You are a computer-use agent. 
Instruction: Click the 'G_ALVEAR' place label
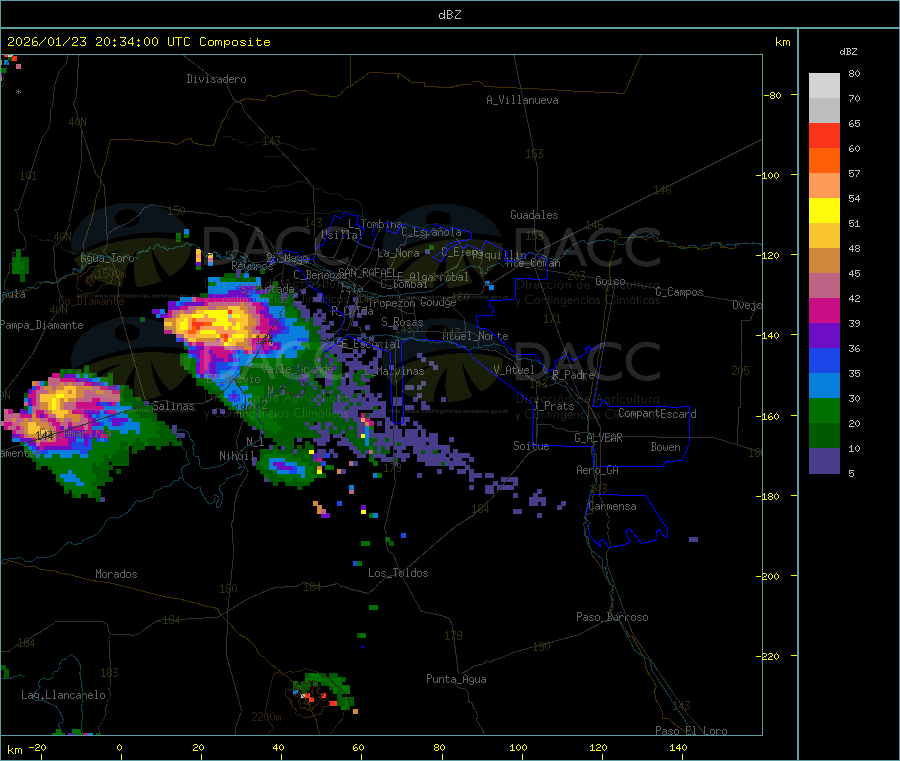(x=598, y=438)
